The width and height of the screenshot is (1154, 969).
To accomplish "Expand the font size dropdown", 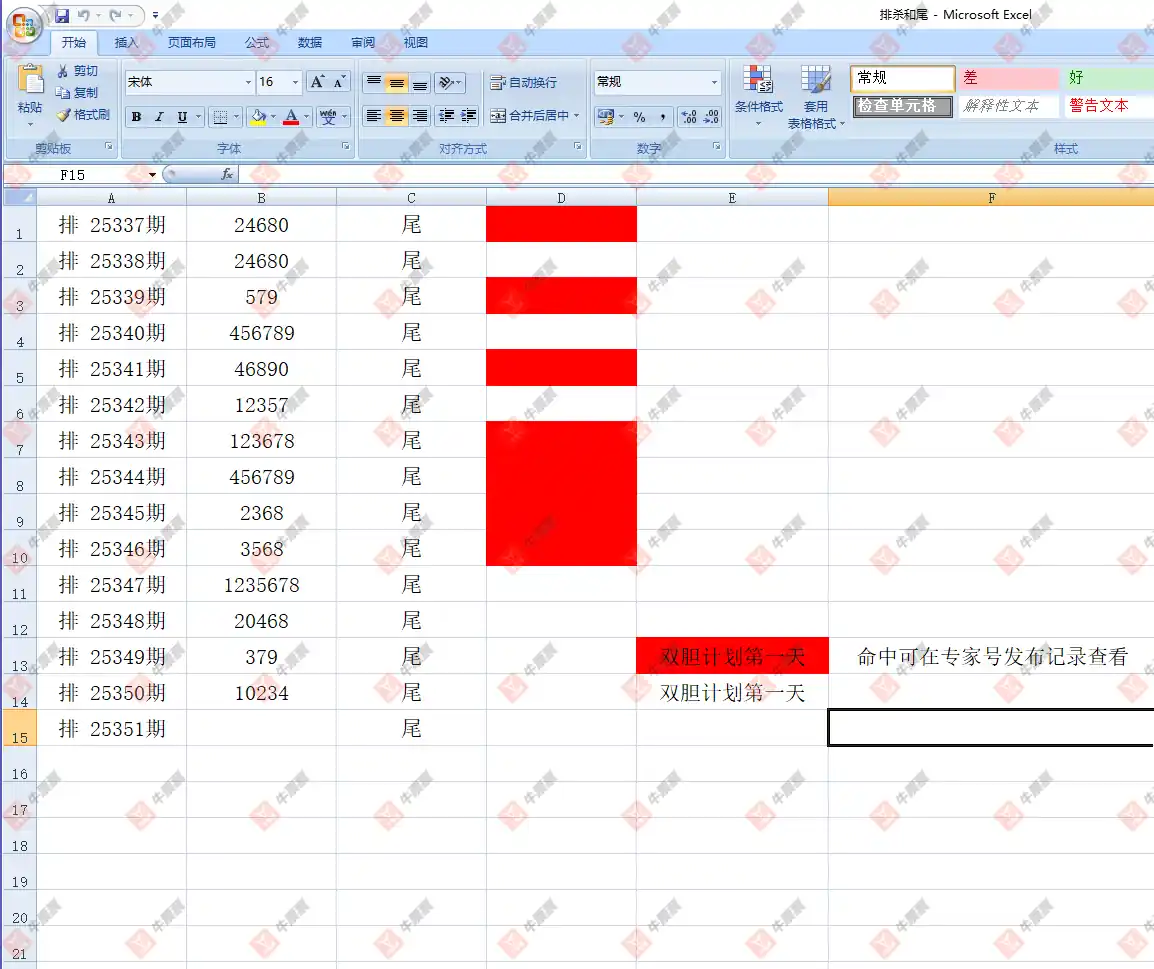I will point(295,82).
